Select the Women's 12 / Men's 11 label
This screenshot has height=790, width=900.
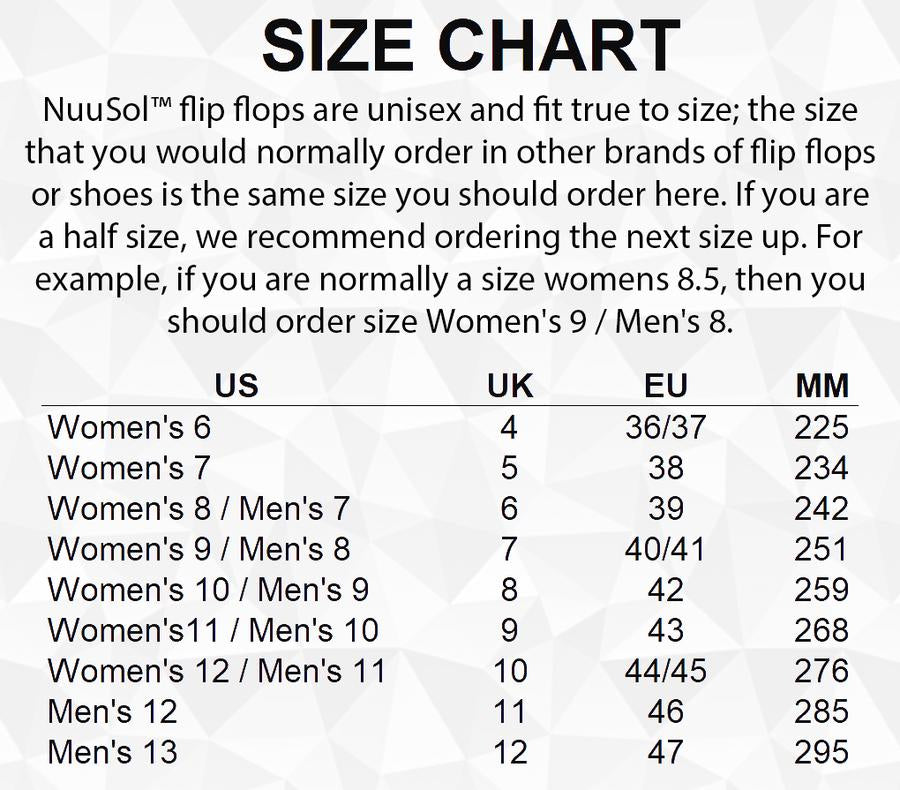[x=216, y=671]
